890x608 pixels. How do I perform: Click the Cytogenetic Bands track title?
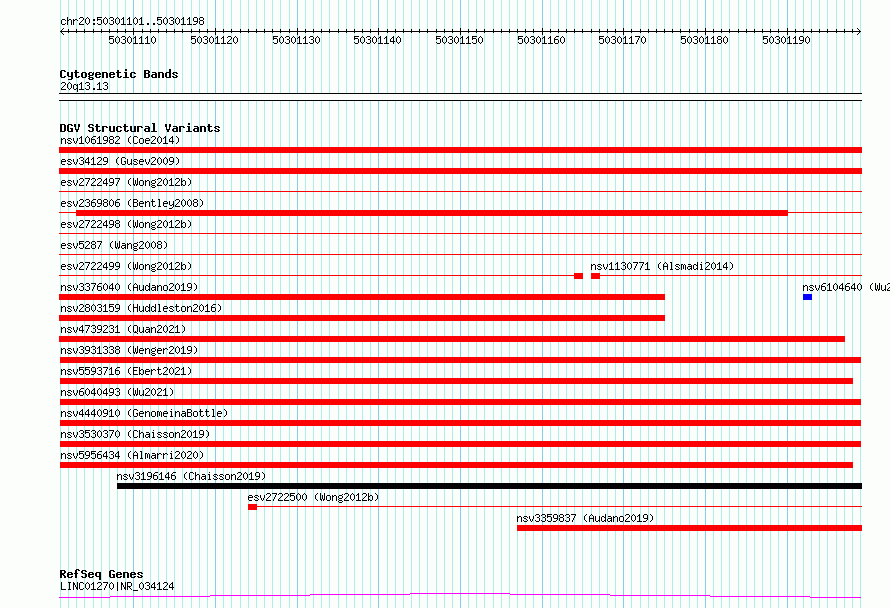click(119, 74)
